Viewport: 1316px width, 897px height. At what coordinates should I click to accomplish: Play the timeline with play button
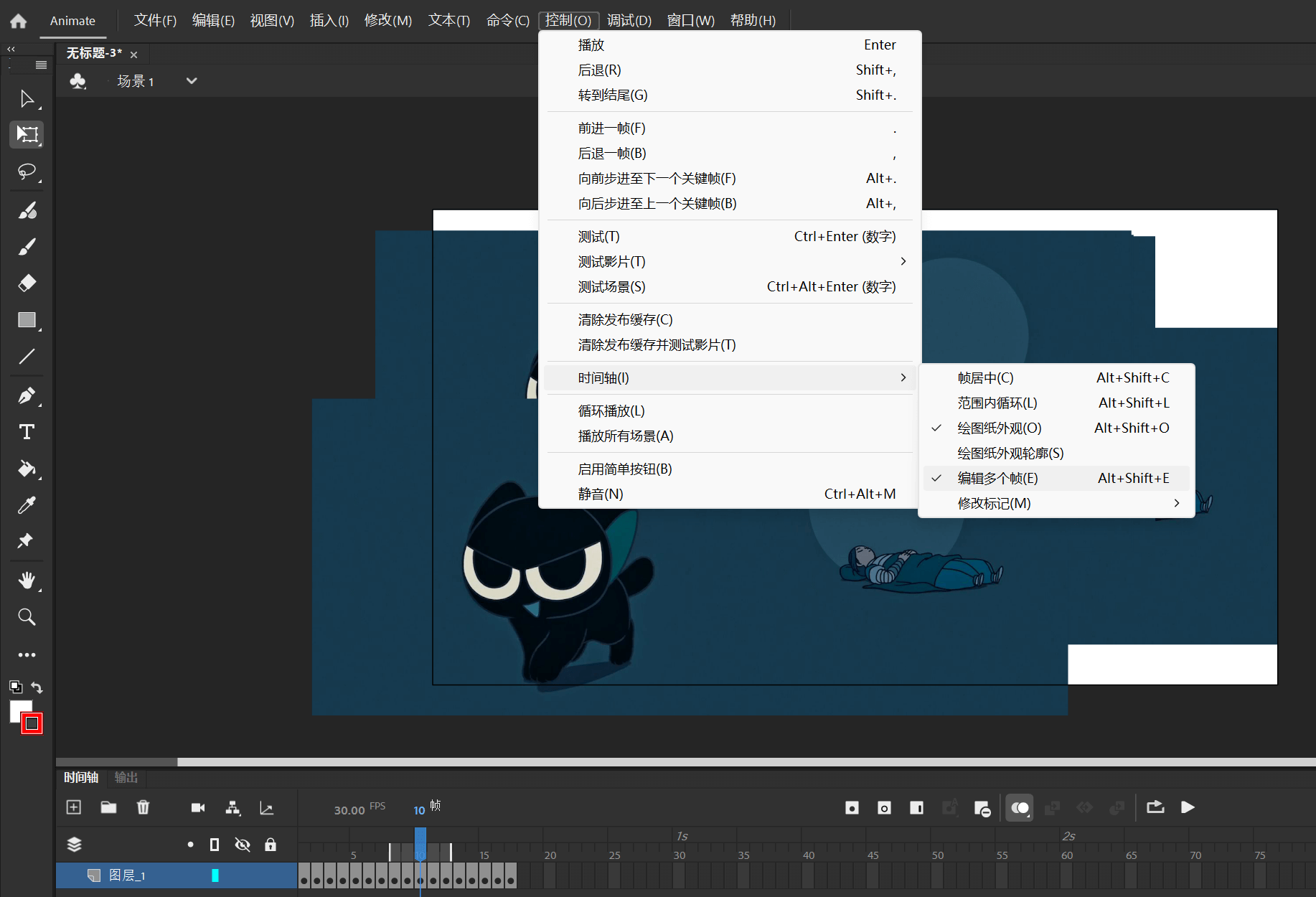pos(1188,808)
